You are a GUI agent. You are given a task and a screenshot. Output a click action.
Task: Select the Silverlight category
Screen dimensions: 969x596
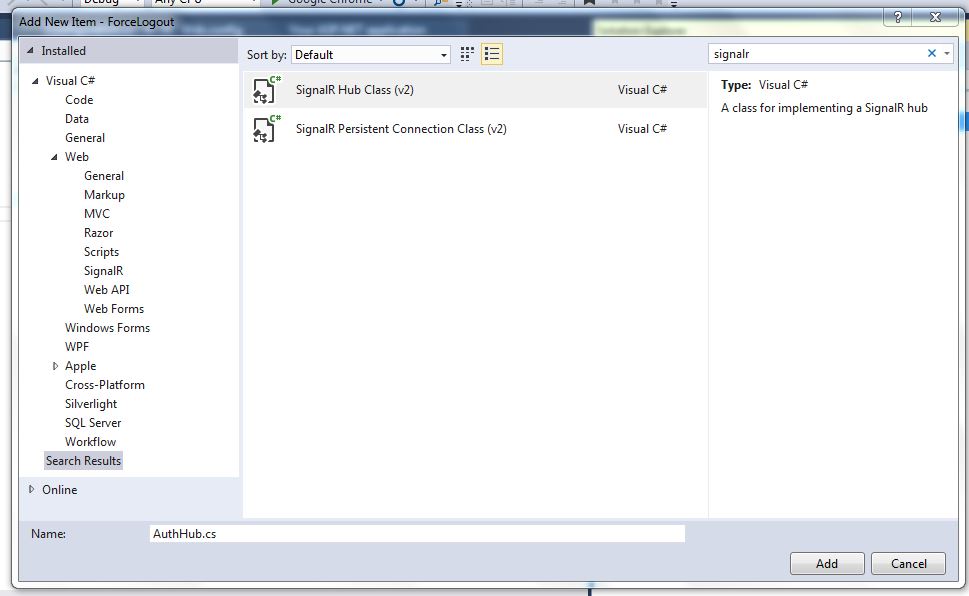[91, 404]
